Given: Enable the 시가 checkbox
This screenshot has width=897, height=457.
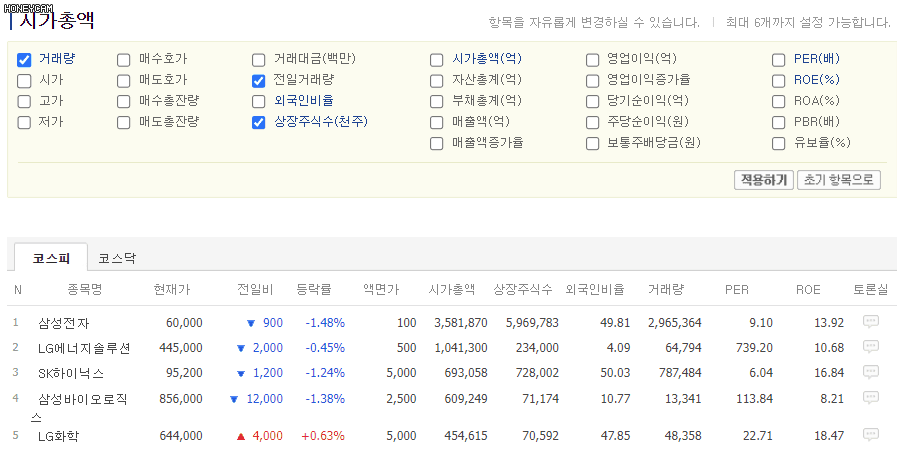Looking at the screenshot, I should pyautogui.click(x=23, y=81).
